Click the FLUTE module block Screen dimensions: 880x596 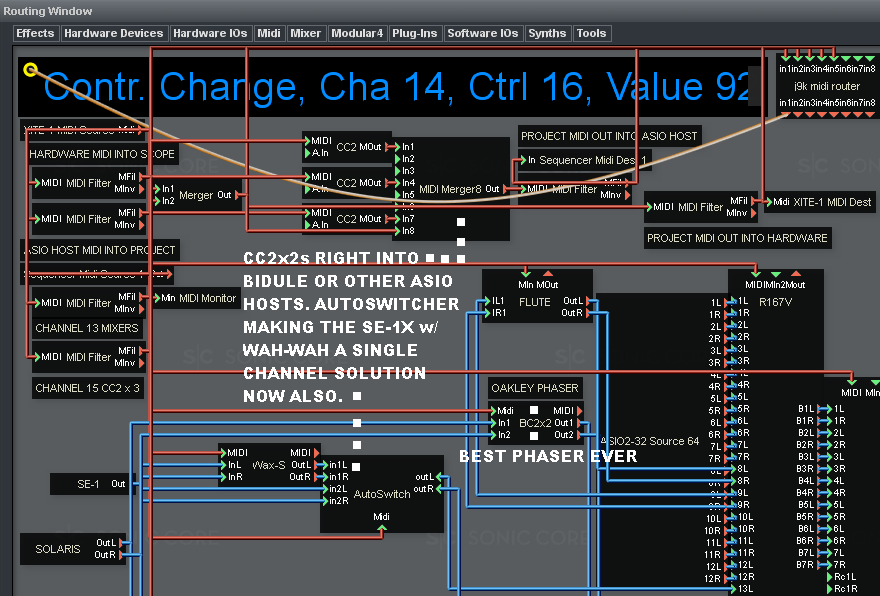pyautogui.click(x=534, y=302)
